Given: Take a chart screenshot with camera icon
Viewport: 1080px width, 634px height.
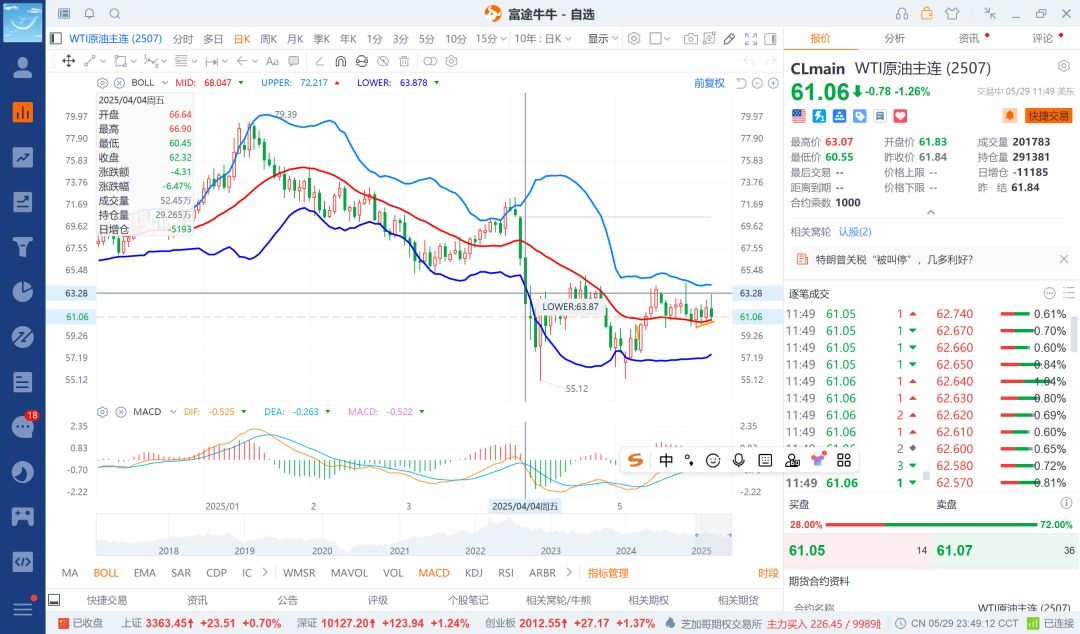Looking at the screenshot, I should click(690, 39).
